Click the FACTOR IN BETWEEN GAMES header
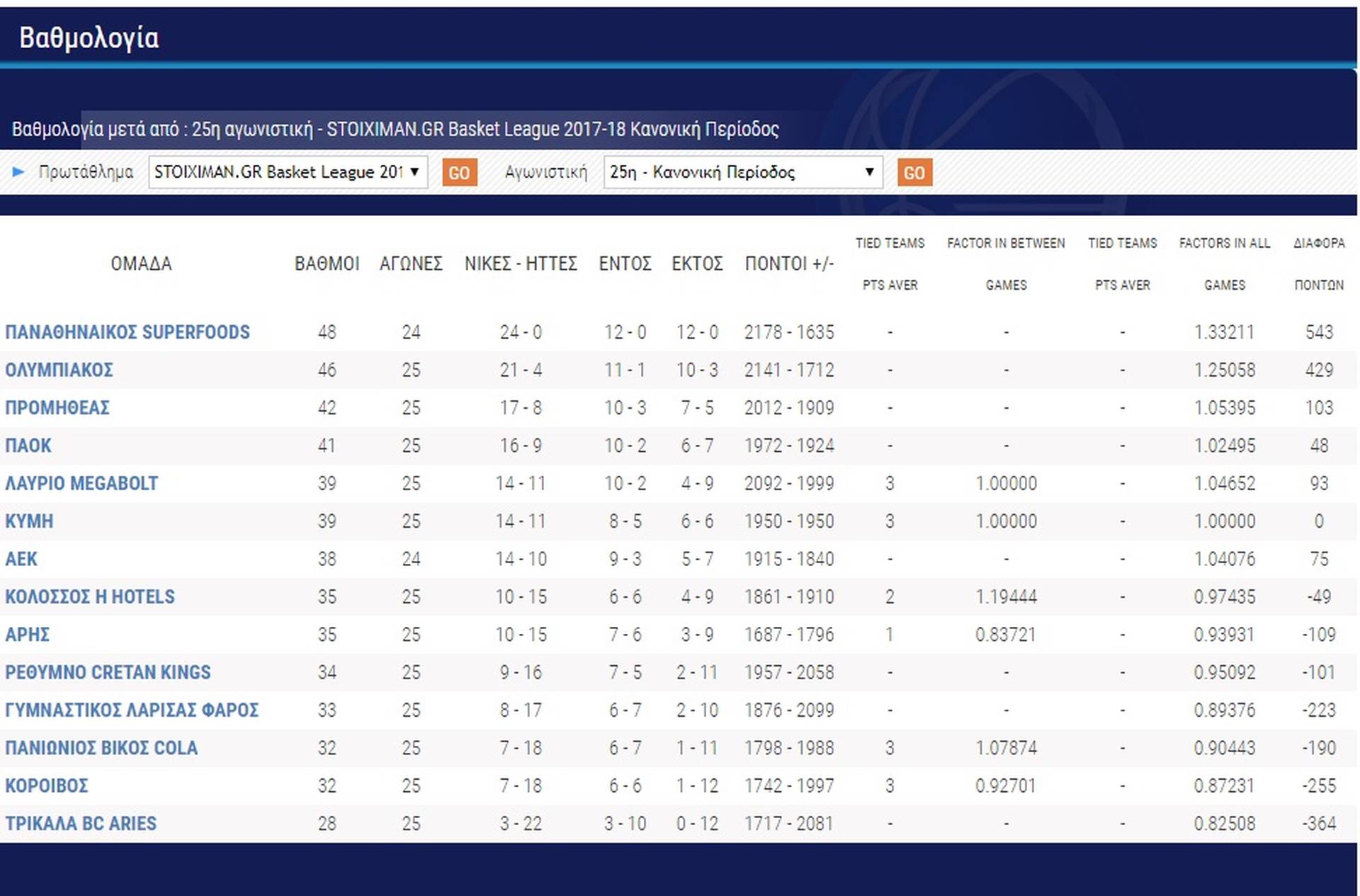 tap(1006, 263)
